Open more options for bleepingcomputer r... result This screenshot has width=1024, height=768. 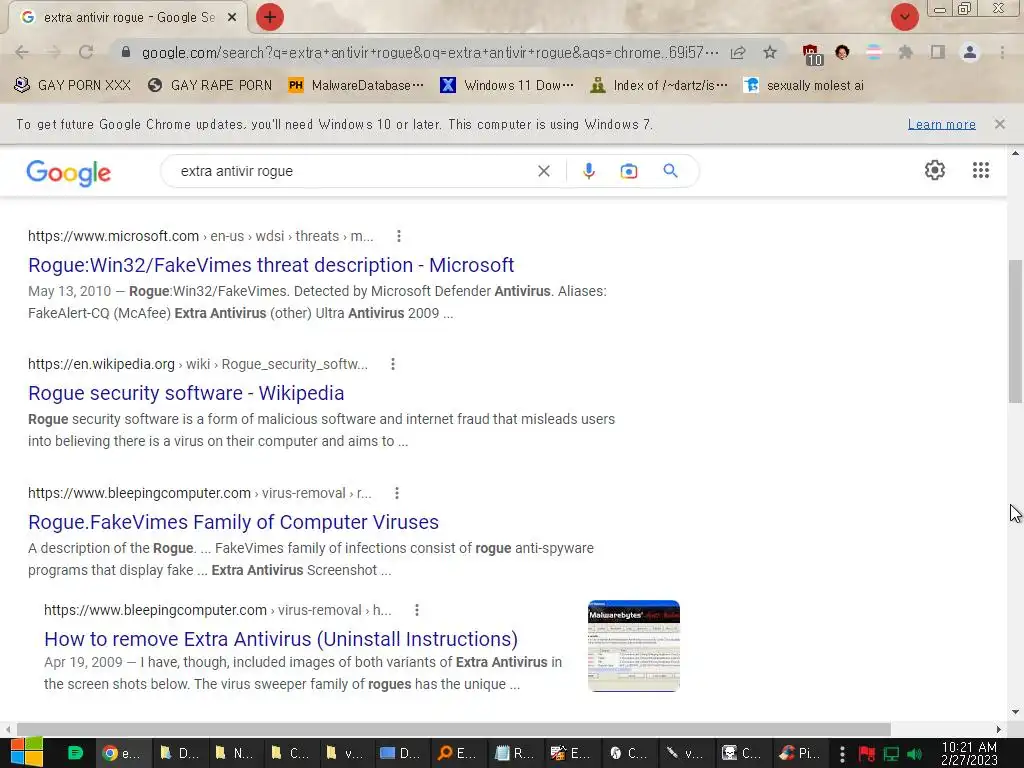point(396,493)
